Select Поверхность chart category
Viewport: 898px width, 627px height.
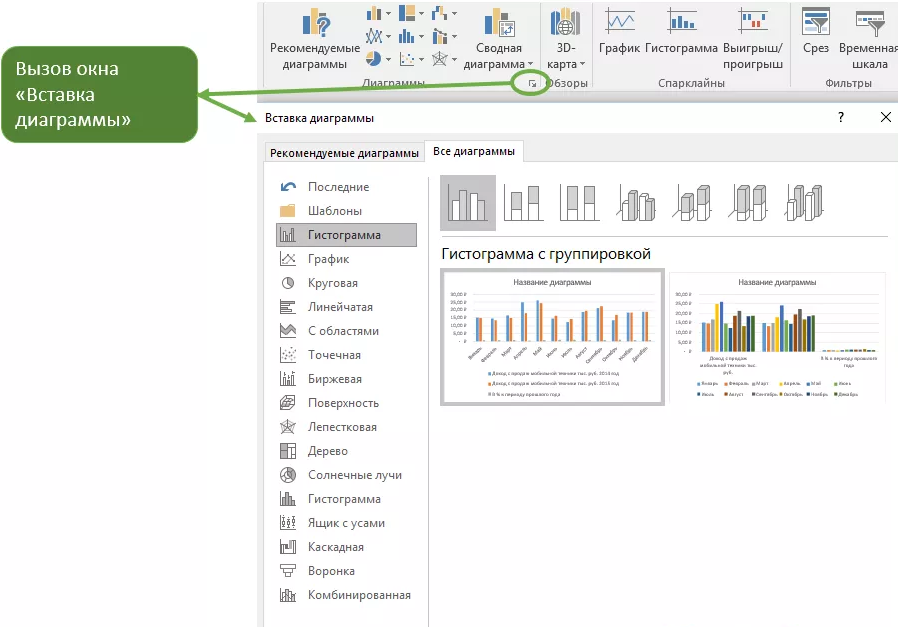[x=346, y=403]
